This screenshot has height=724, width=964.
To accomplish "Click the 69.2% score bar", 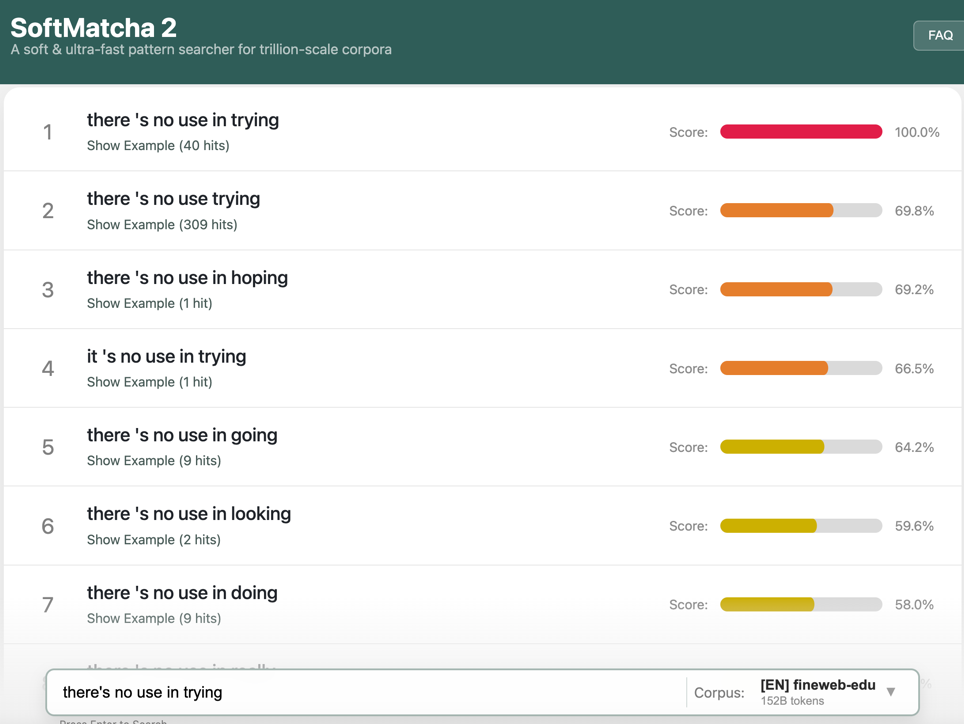I will click(x=801, y=289).
